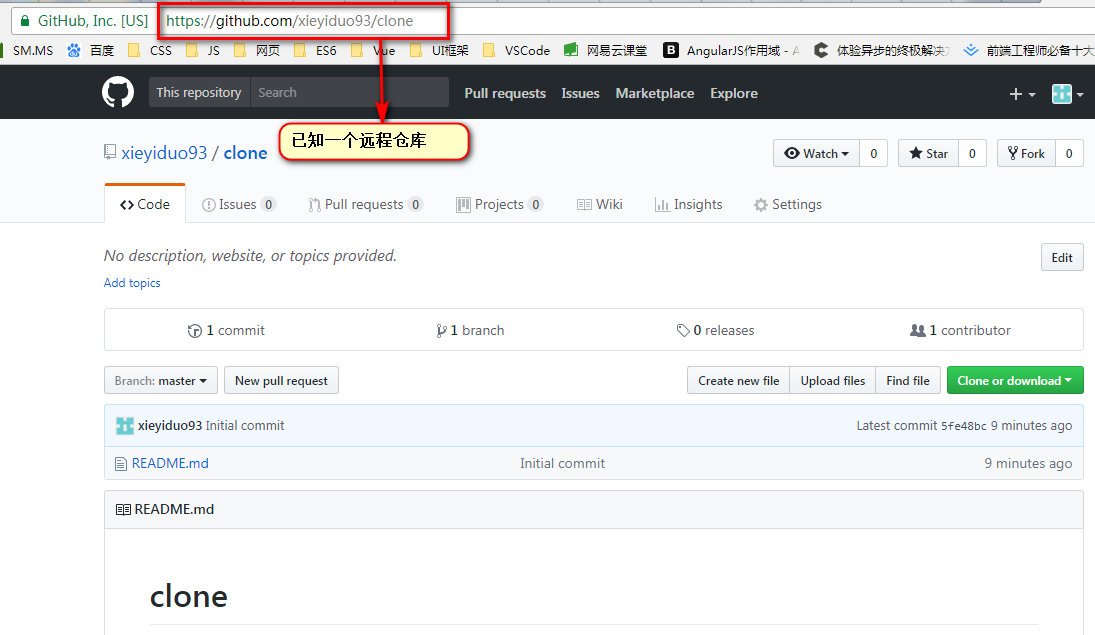Switch to the repository Pull requests tab
This screenshot has width=1095, height=635.
365,205
